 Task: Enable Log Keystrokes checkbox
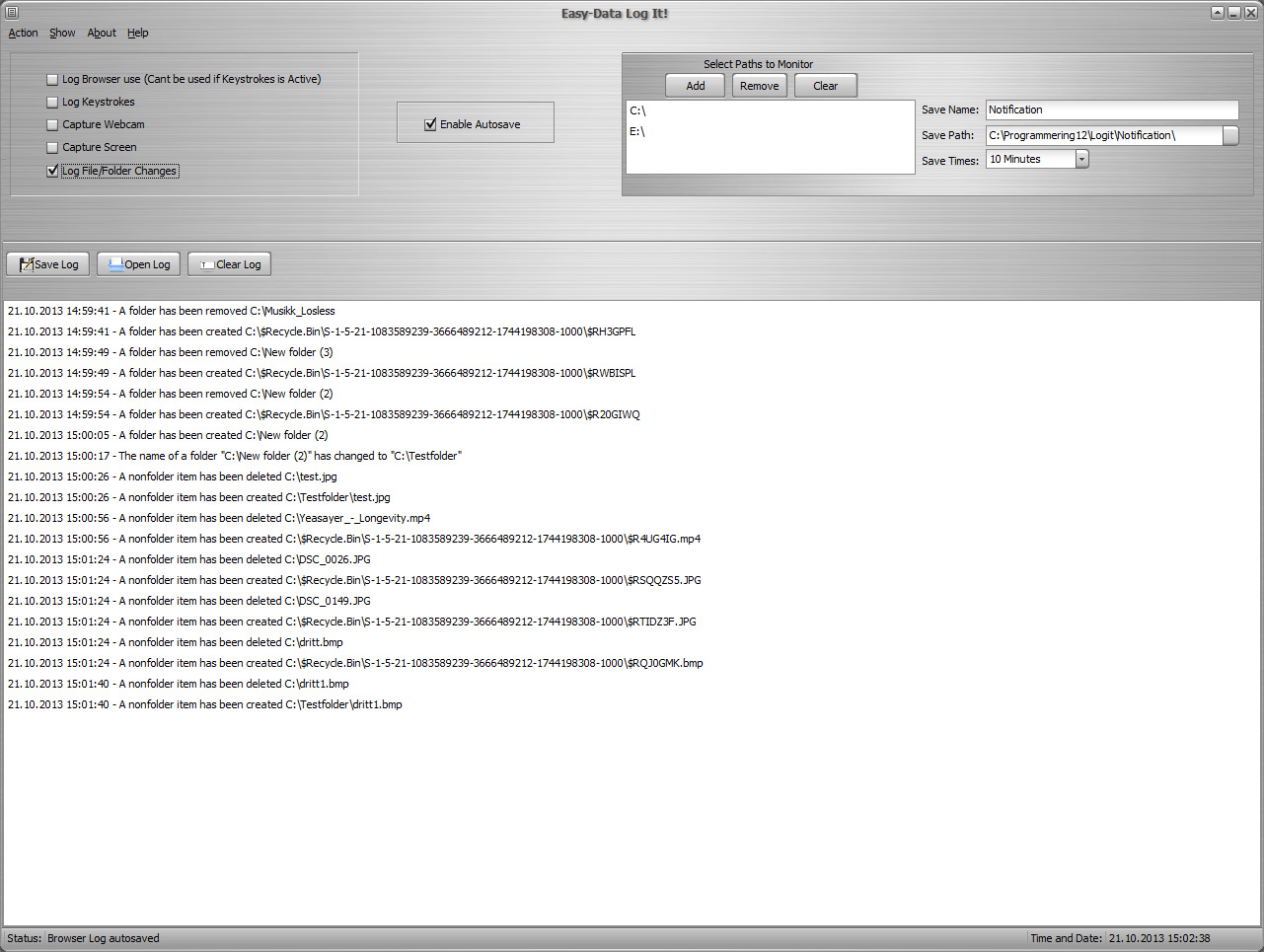click(x=52, y=103)
